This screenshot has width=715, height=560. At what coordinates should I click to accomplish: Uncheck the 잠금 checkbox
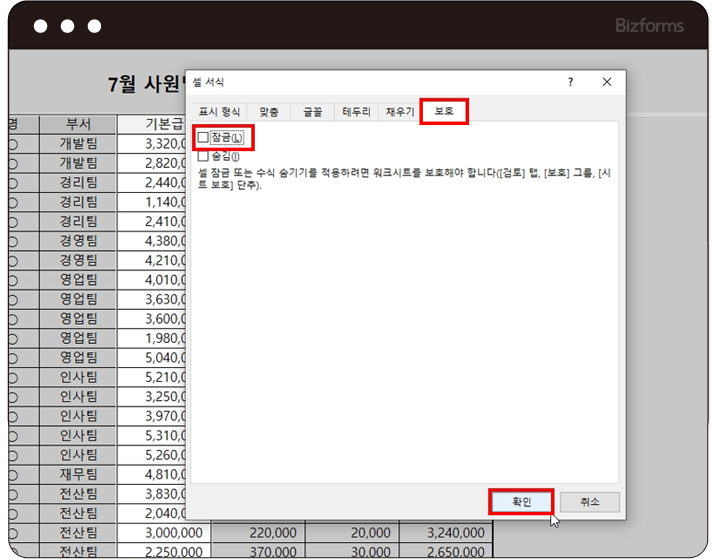tap(204, 137)
